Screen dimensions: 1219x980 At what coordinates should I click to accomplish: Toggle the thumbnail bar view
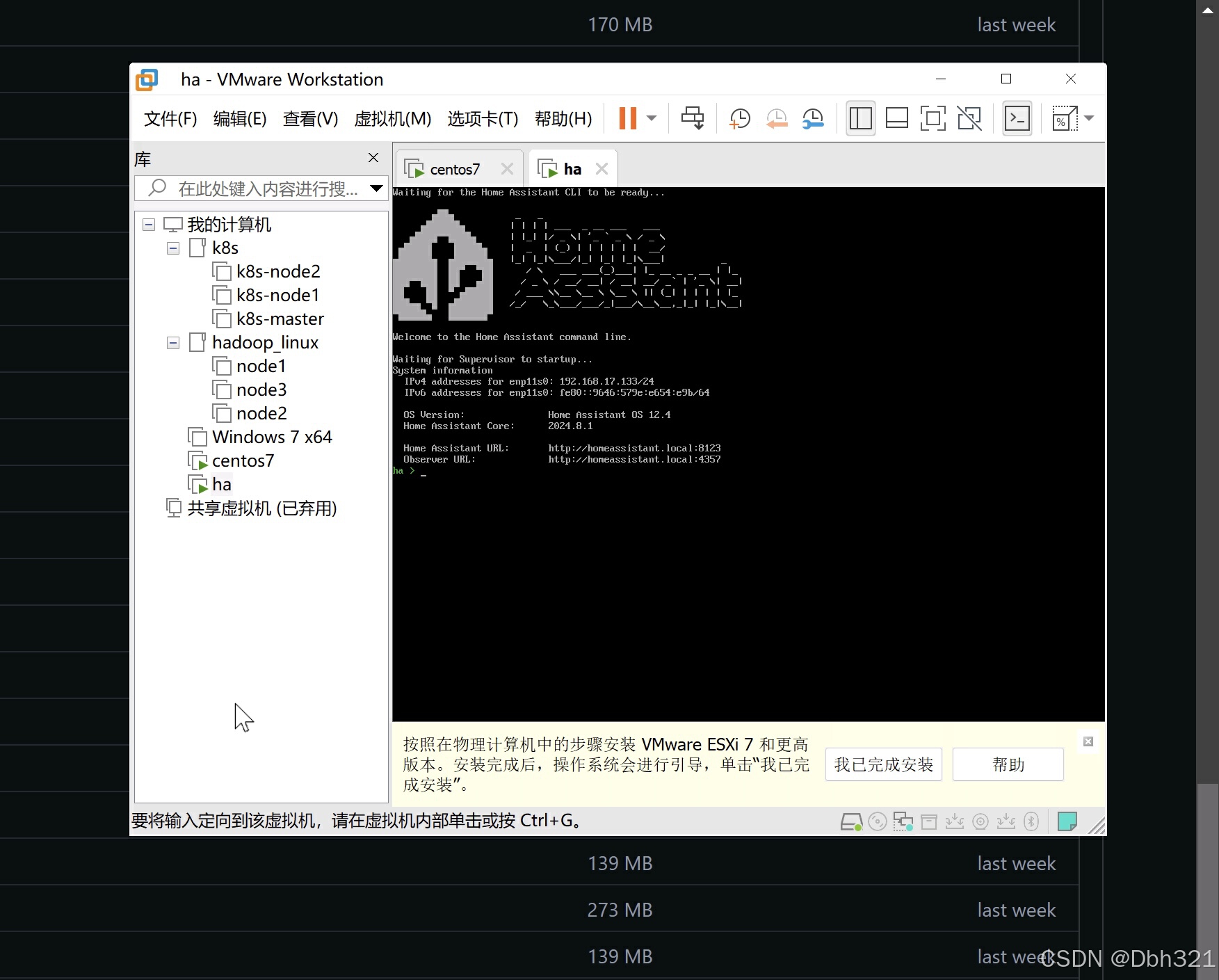coord(896,118)
